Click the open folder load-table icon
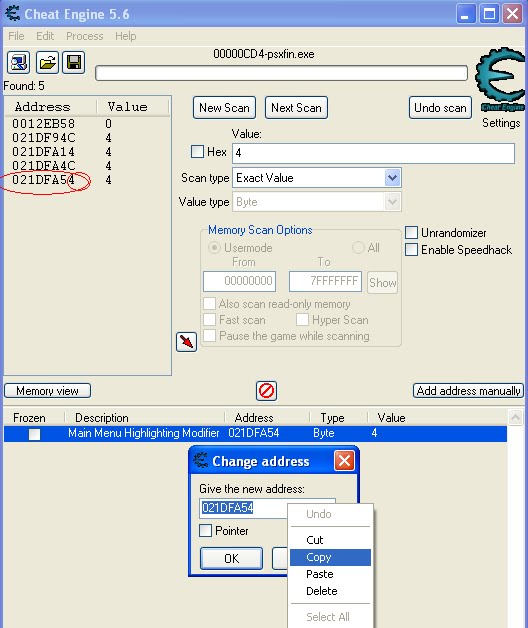528x628 pixels. pyautogui.click(x=47, y=62)
